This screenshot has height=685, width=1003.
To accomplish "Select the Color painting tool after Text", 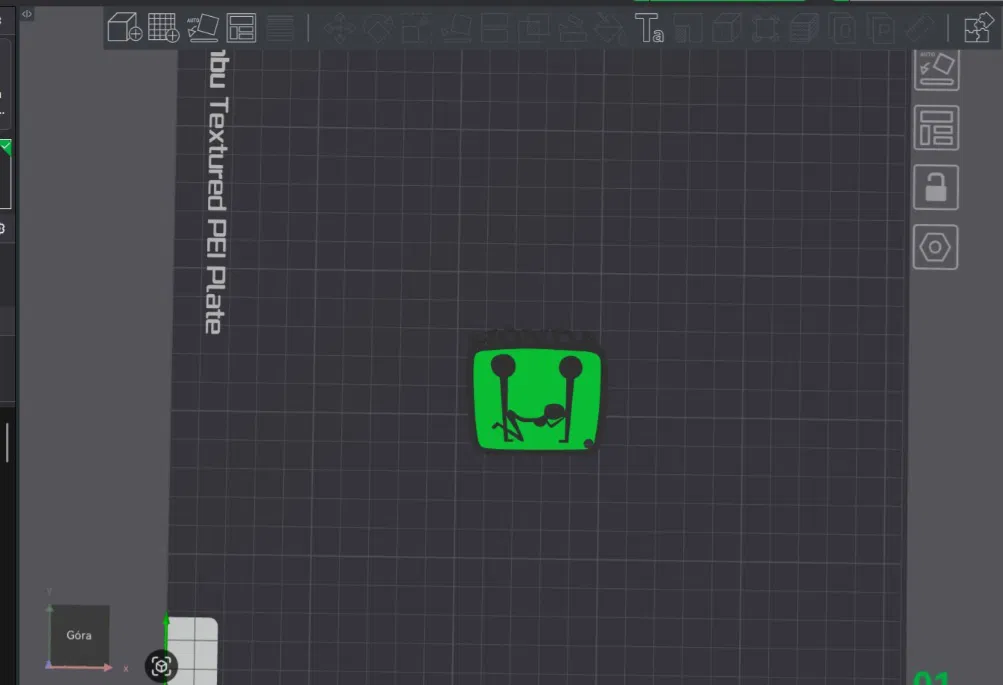I will [x=688, y=28].
